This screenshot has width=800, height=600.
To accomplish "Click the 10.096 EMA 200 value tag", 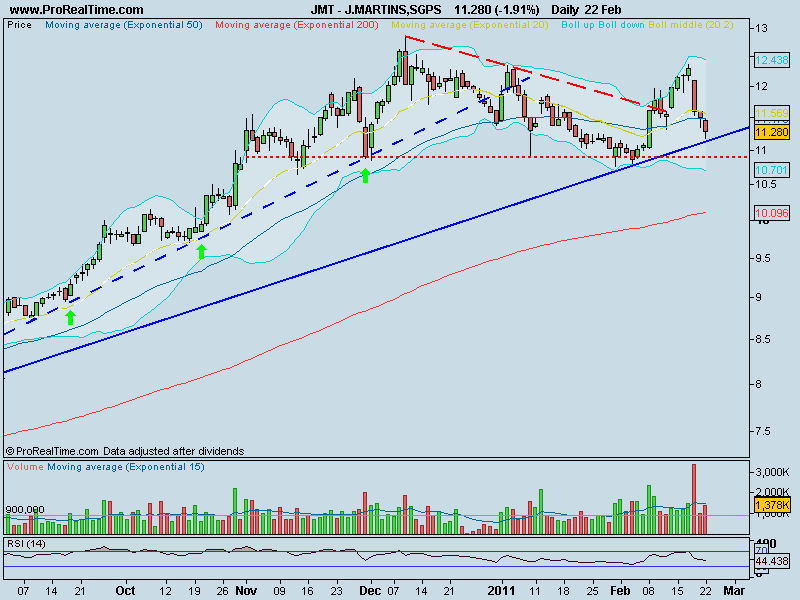I will [771, 213].
